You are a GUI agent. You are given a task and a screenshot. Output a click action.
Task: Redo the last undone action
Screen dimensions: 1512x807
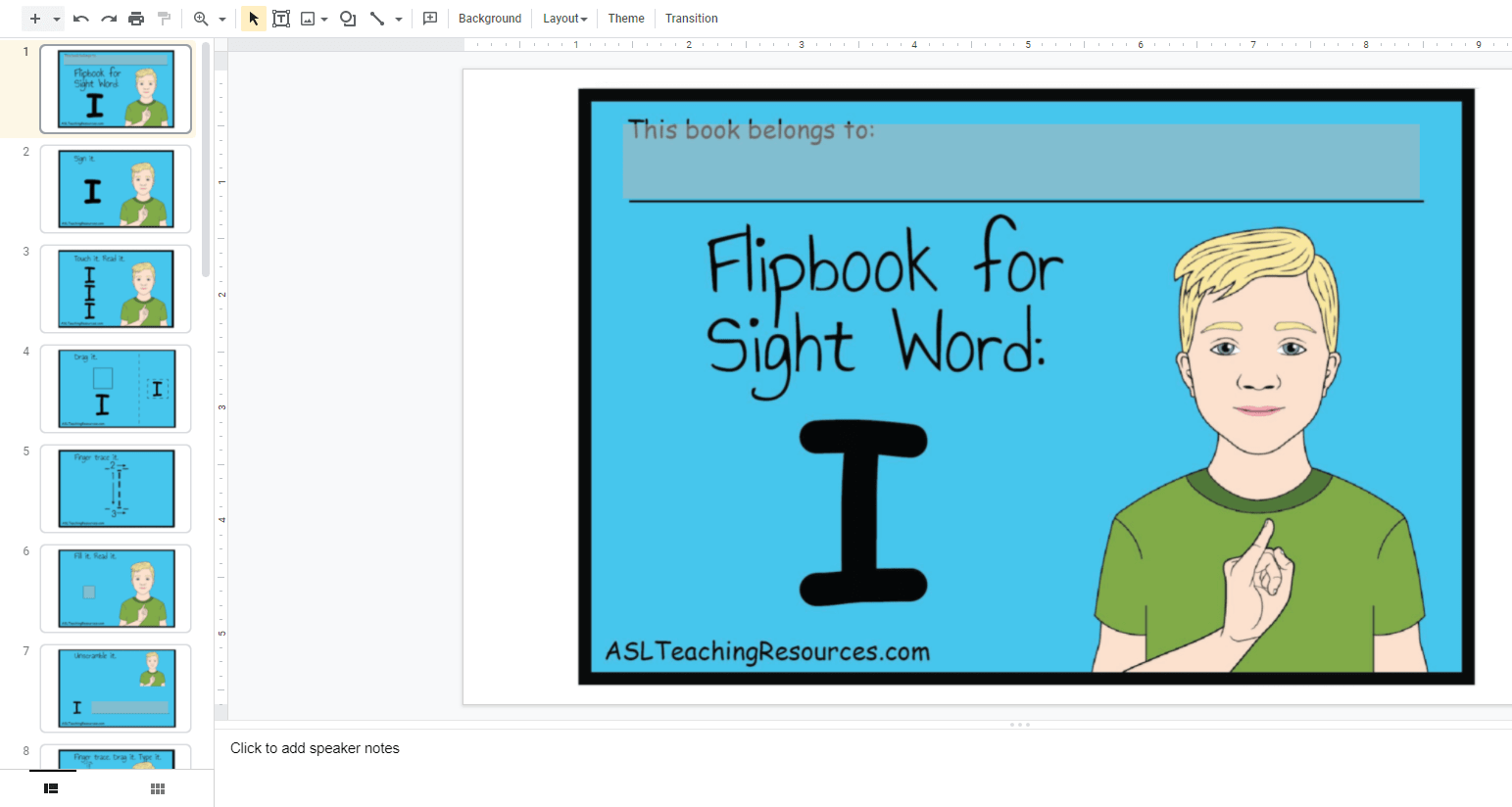[109, 19]
